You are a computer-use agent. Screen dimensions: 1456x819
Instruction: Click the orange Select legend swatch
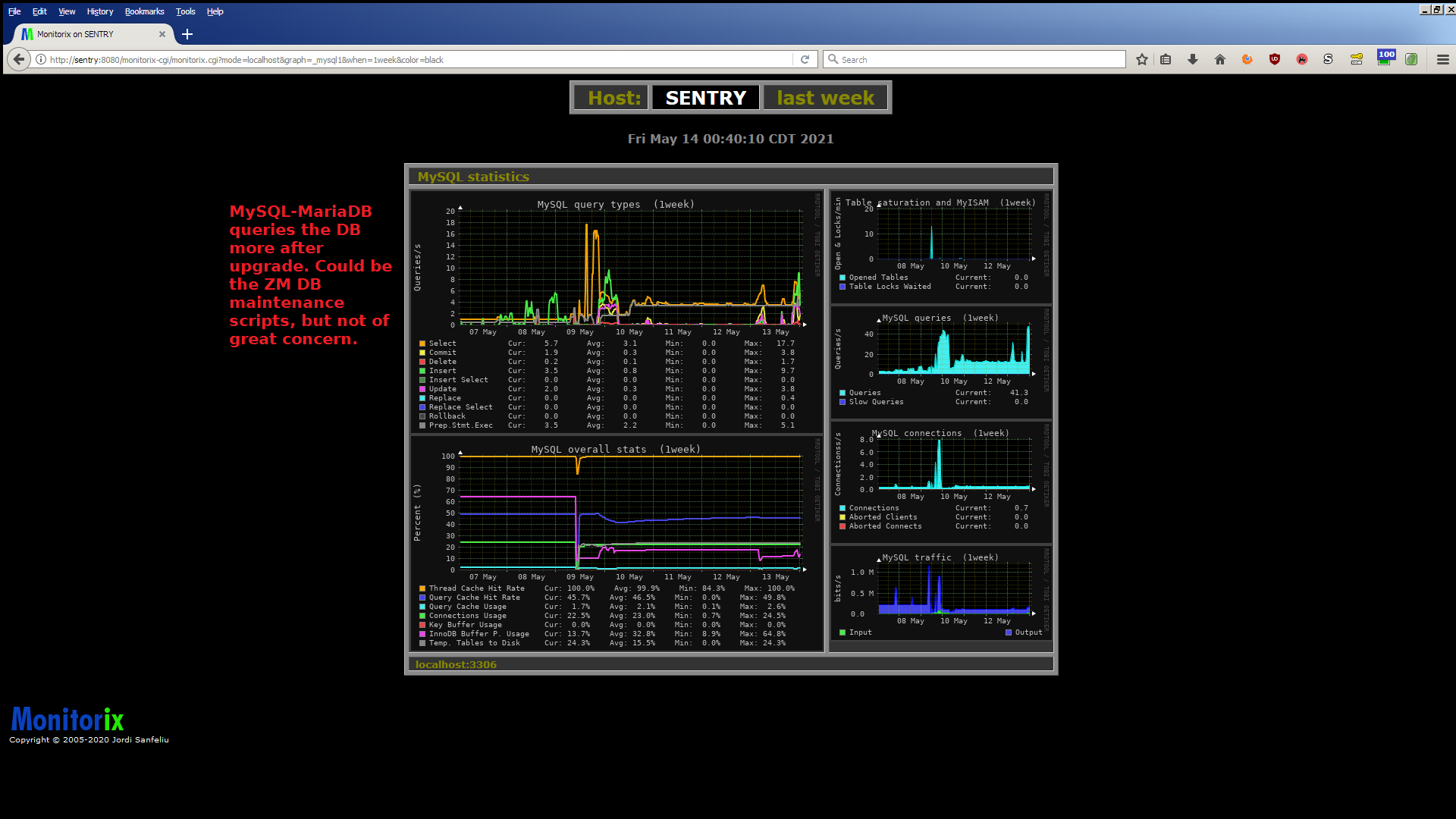point(422,344)
